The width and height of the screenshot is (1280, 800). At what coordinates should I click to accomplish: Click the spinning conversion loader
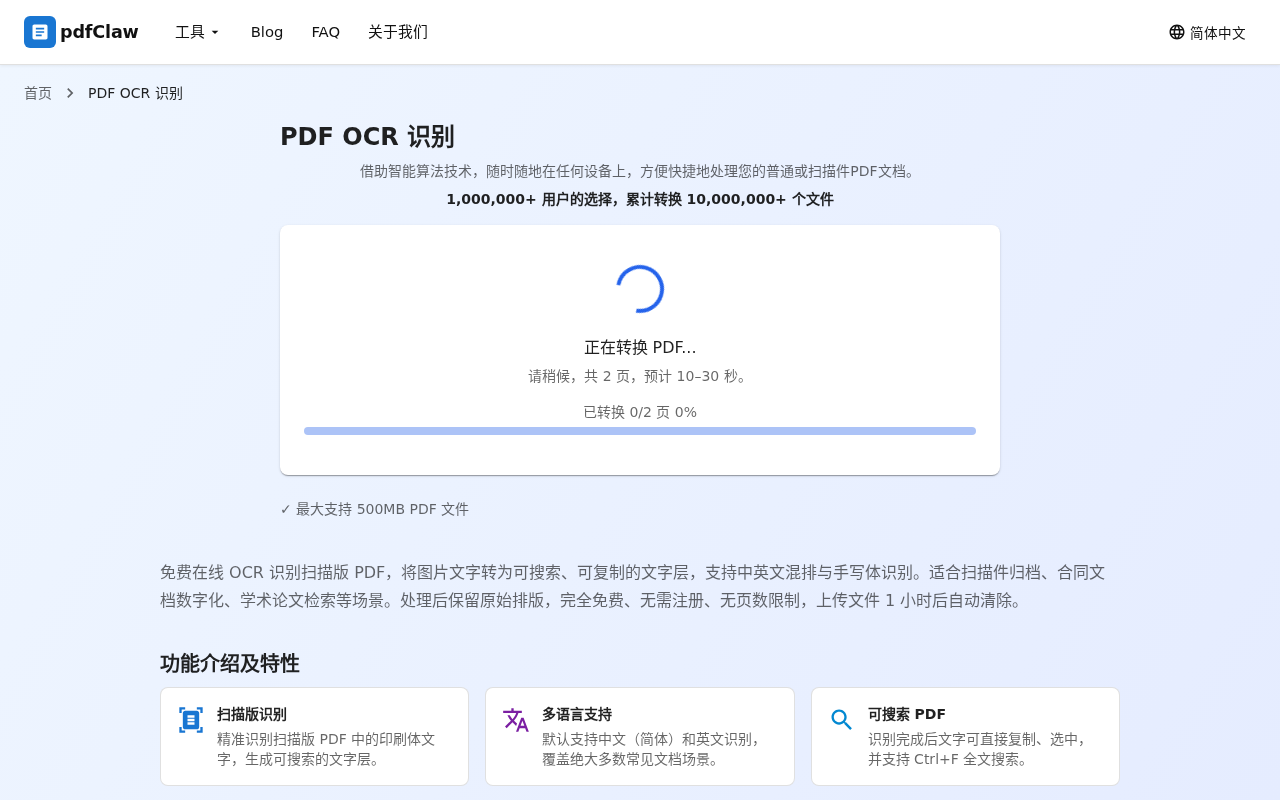coord(640,289)
